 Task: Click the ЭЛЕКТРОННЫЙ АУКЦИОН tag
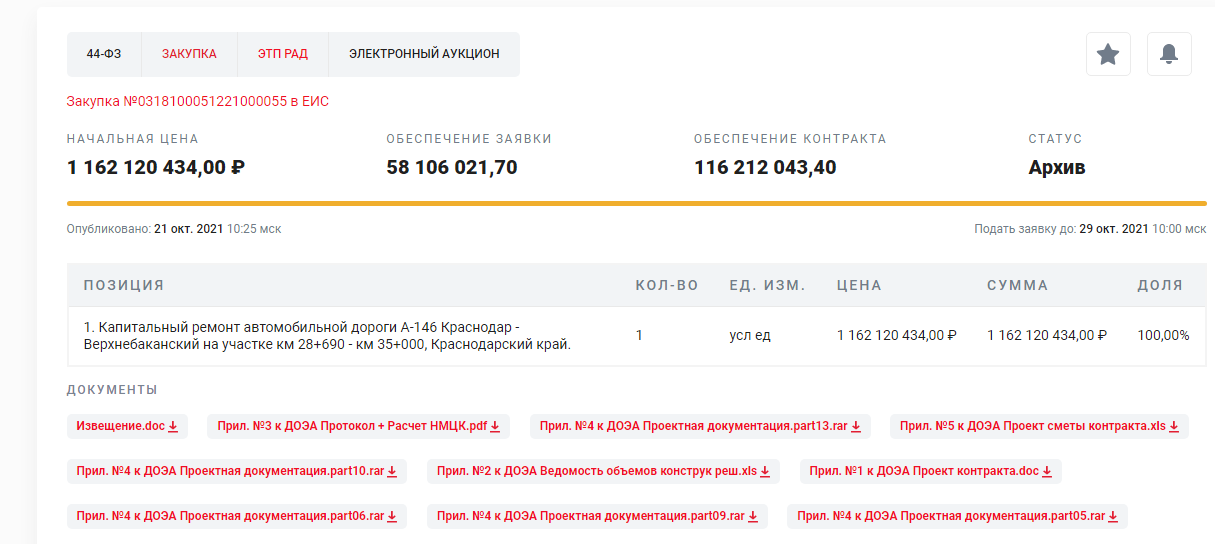point(424,54)
